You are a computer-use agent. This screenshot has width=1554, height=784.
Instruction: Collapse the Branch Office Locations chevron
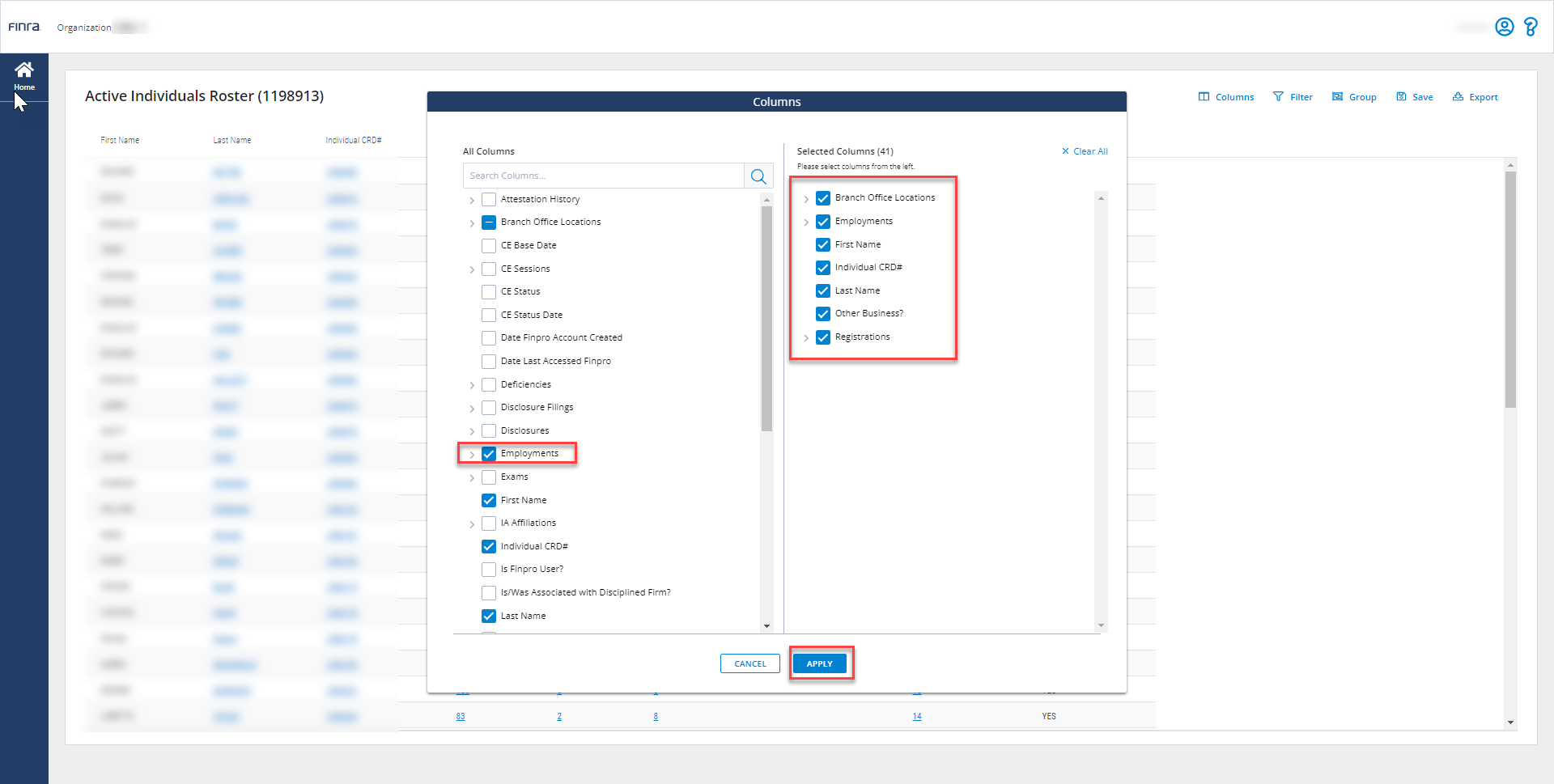473,222
